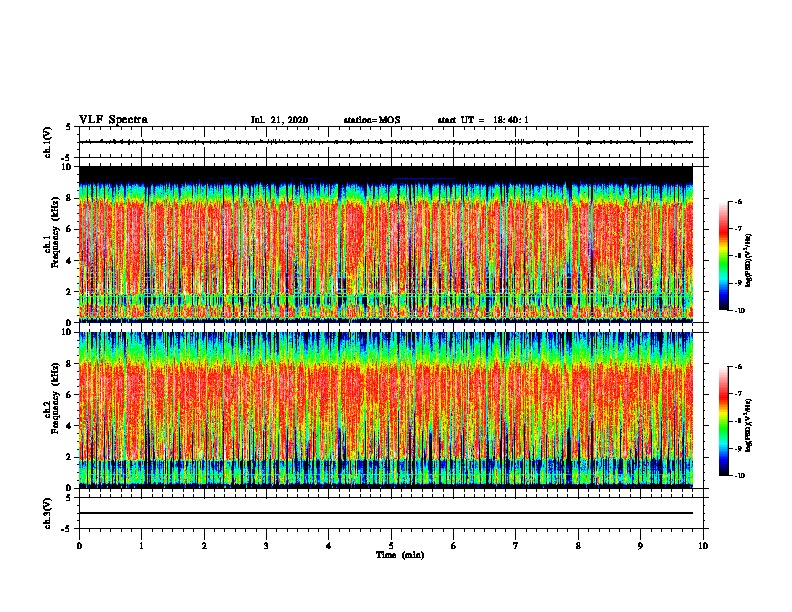Screen dimensions: 792x612
Task: Click time axis tick label "2"
Action: tap(204, 546)
